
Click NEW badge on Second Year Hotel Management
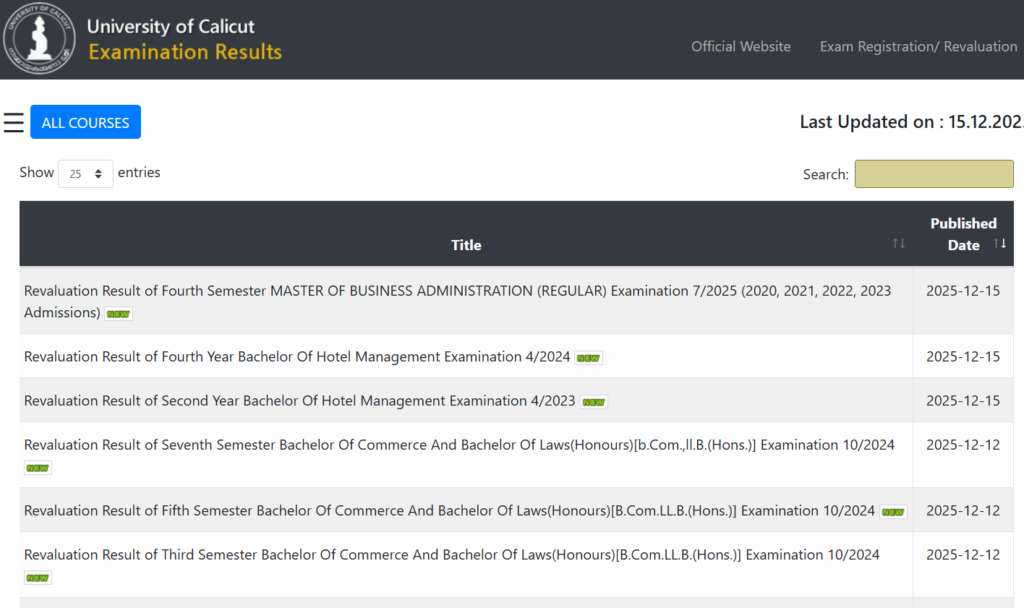[594, 402]
